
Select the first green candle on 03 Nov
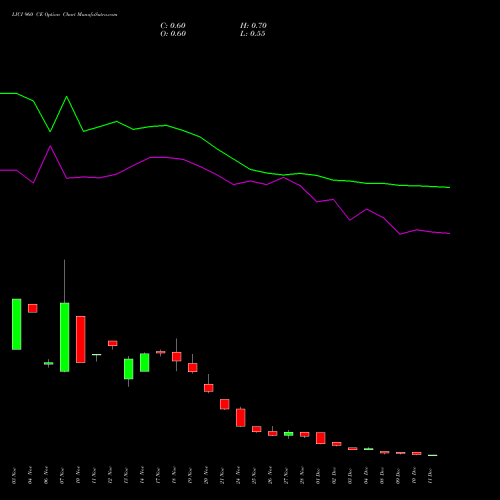pyautogui.click(x=17, y=324)
